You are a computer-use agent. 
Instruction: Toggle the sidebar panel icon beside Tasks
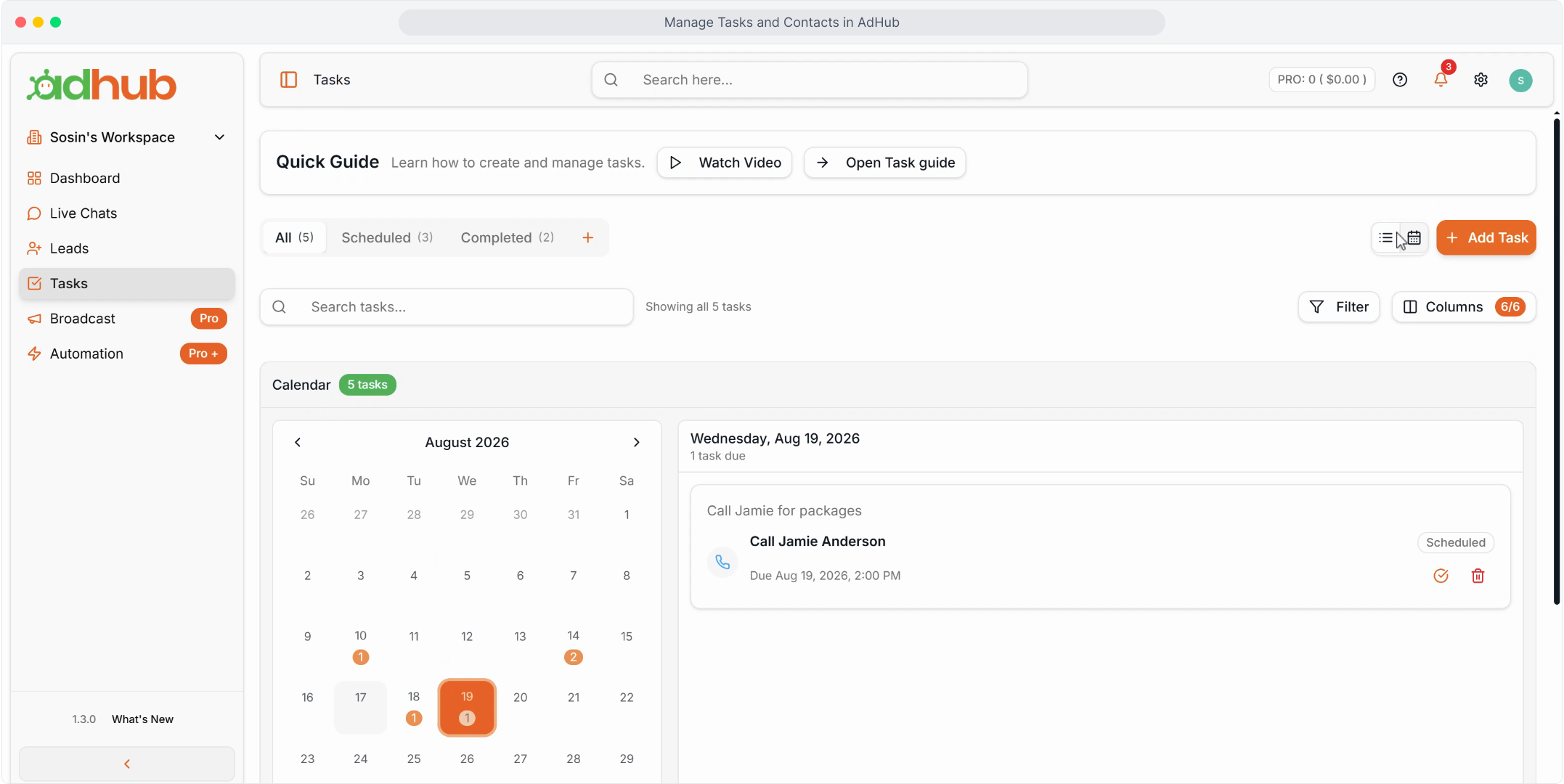pyautogui.click(x=288, y=80)
